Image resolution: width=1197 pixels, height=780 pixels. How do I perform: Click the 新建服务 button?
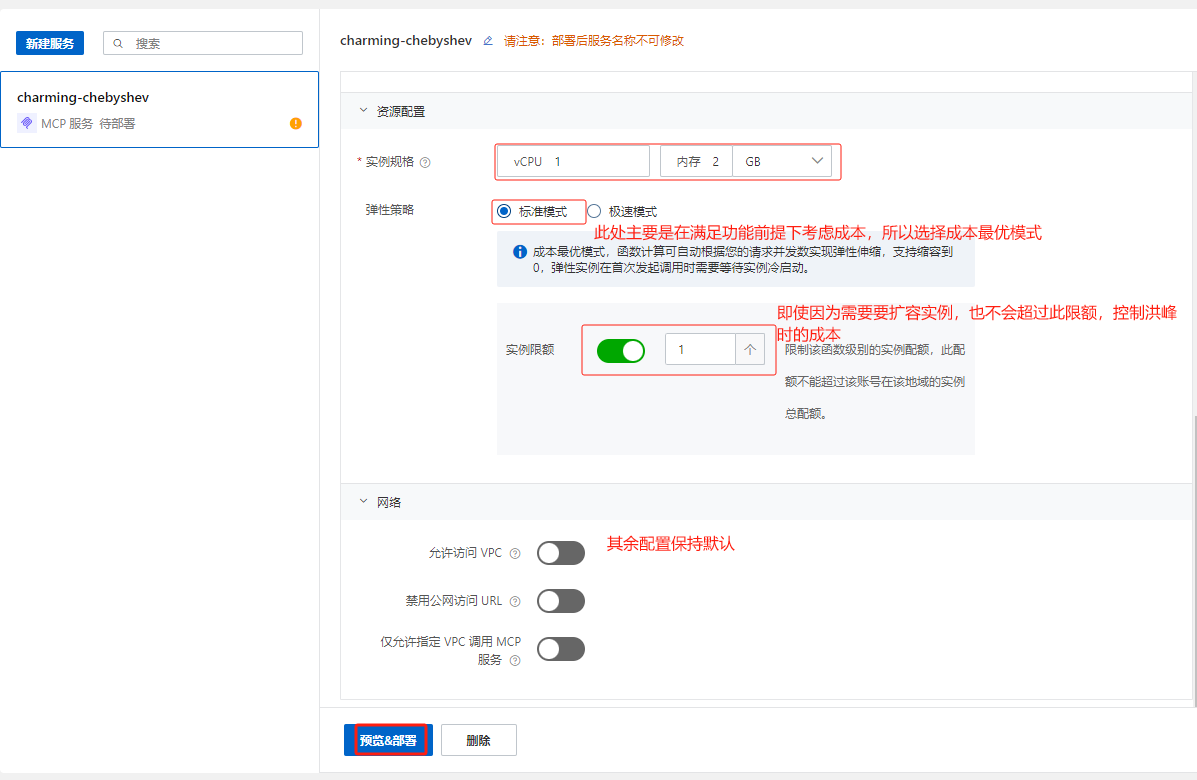coord(50,44)
